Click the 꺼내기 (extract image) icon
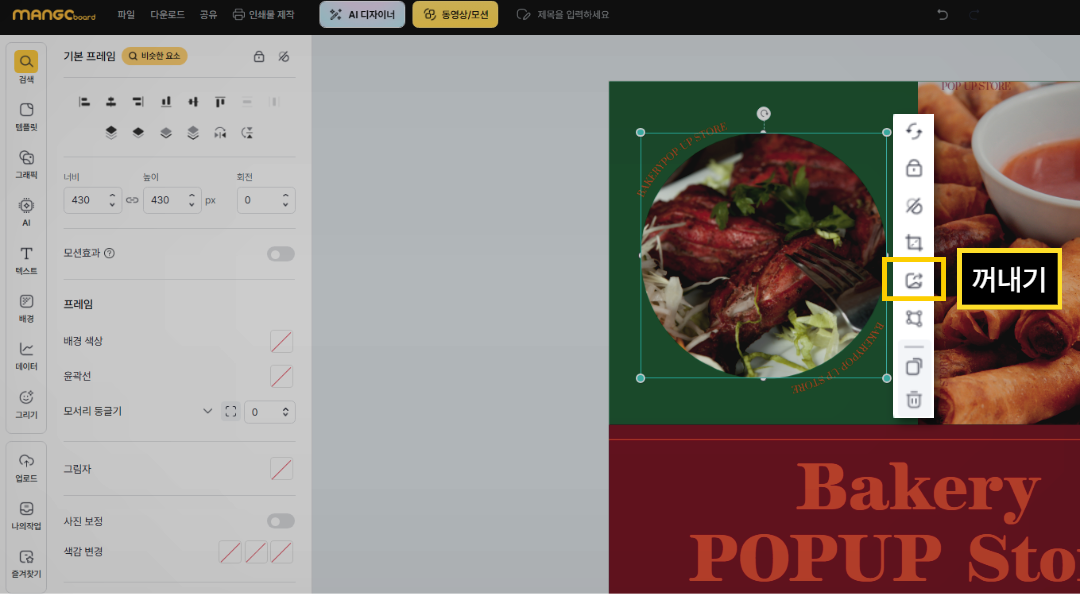The height and width of the screenshot is (596, 1080). [x=913, y=280]
